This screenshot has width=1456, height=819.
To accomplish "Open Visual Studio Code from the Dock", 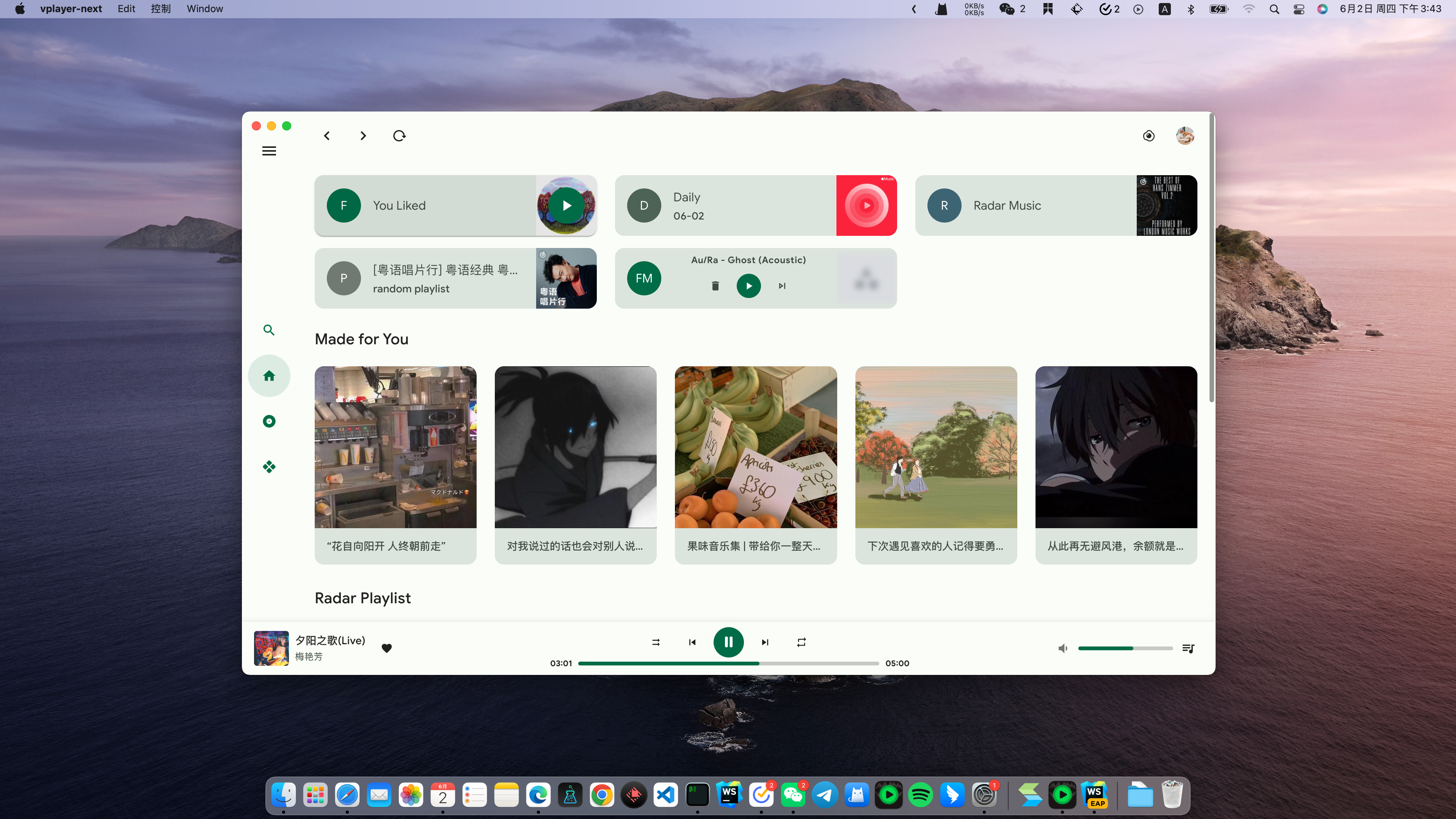I will pyautogui.click(x=666, y=795).
